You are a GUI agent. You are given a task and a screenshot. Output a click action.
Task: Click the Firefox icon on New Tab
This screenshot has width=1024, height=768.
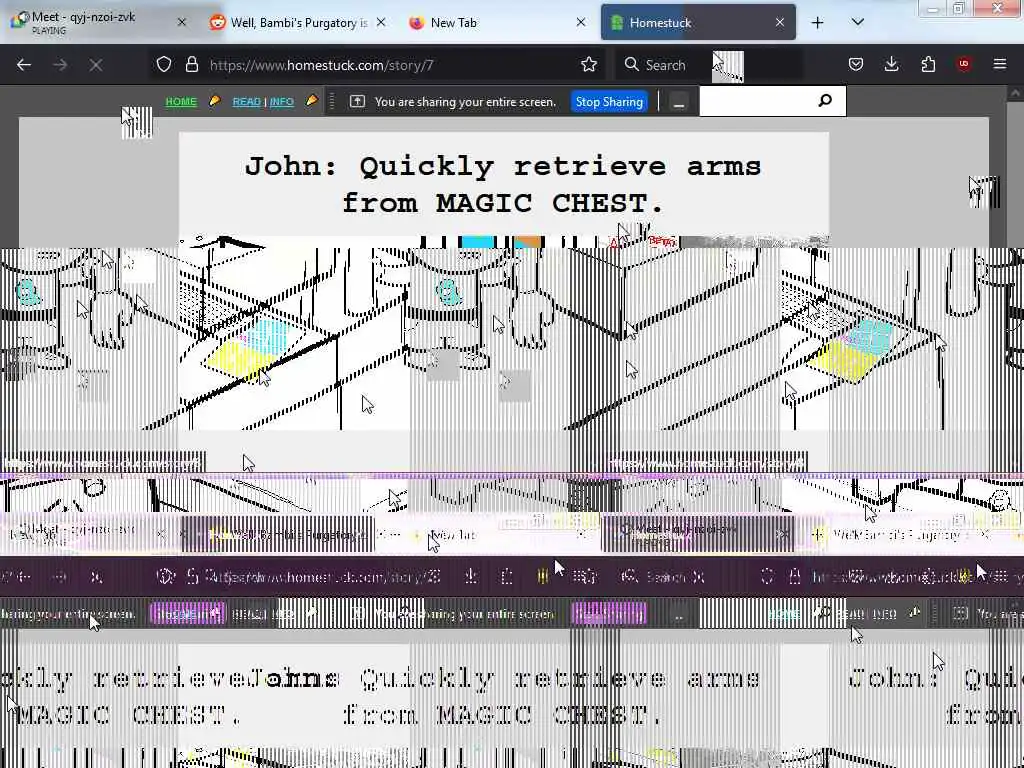pyautogui.click(x=417, y=23)
